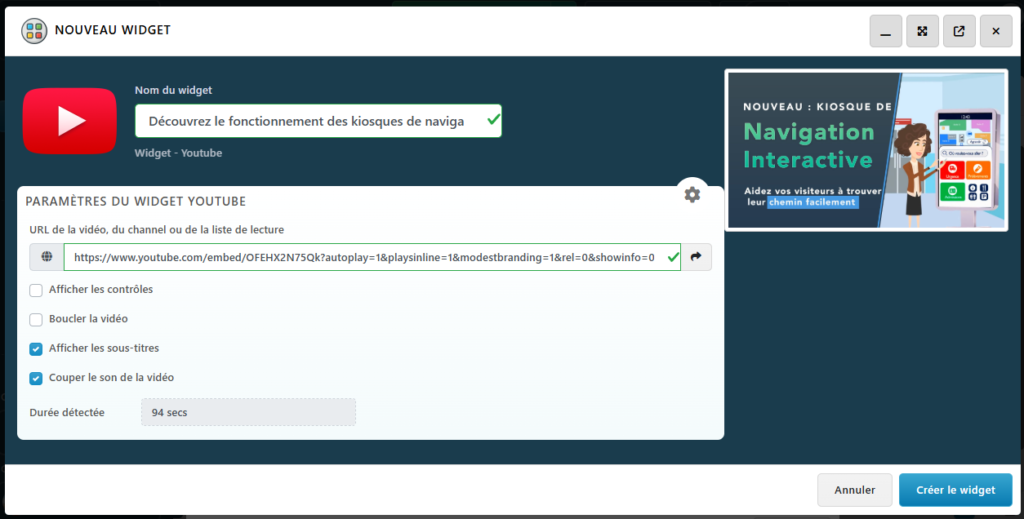Open settings via the gear icon
Screen dimensions: 1024x519
(x=692, y=194)
